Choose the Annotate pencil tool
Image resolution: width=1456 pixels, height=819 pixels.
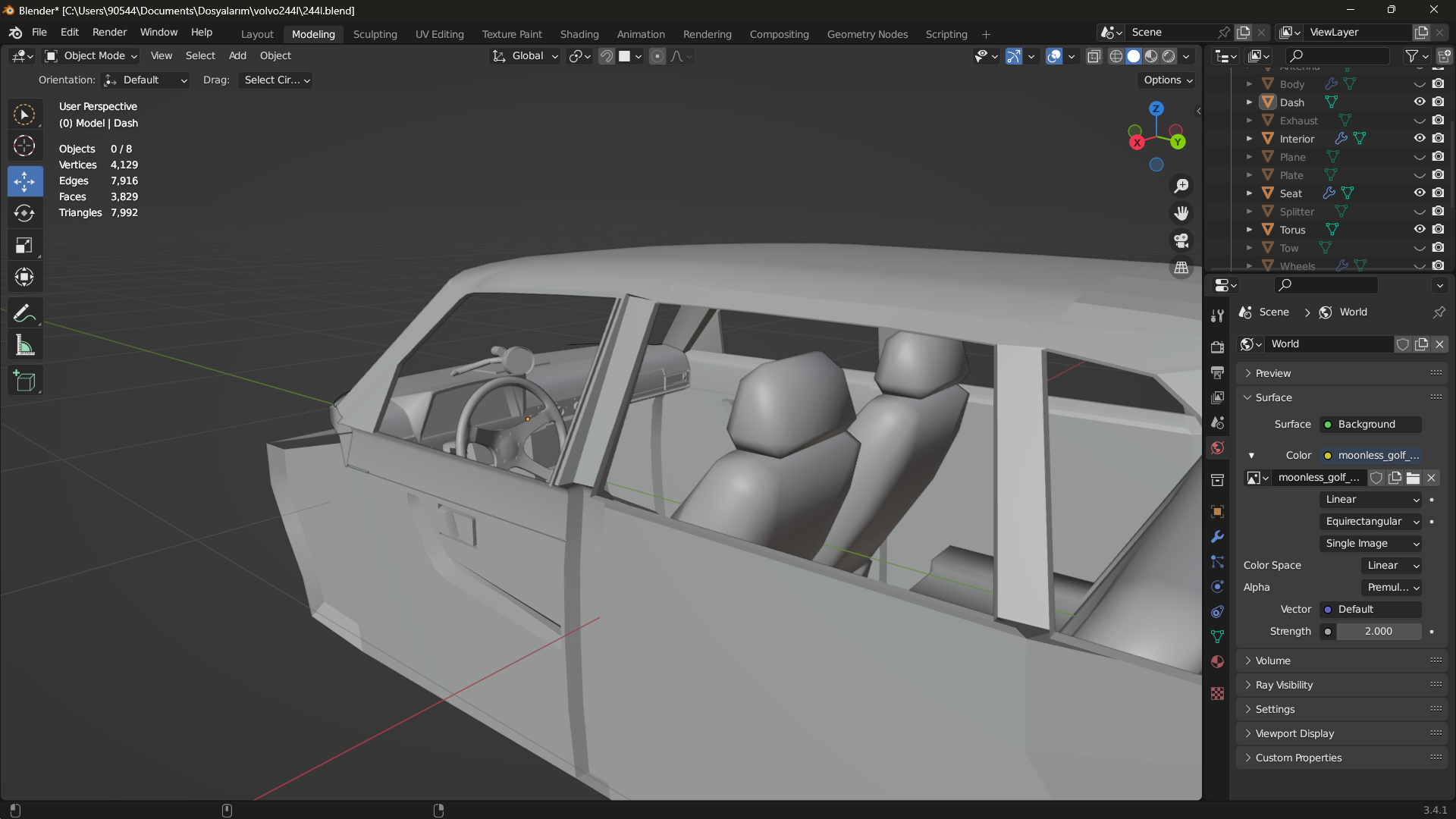tap(24, 313)
